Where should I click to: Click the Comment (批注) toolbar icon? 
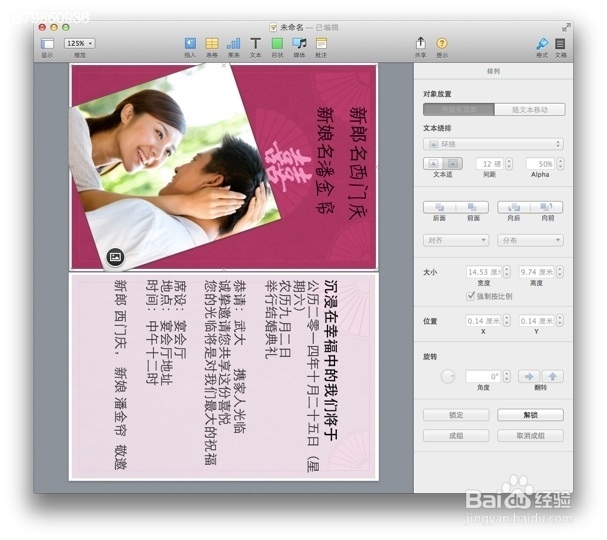[321, 43]
